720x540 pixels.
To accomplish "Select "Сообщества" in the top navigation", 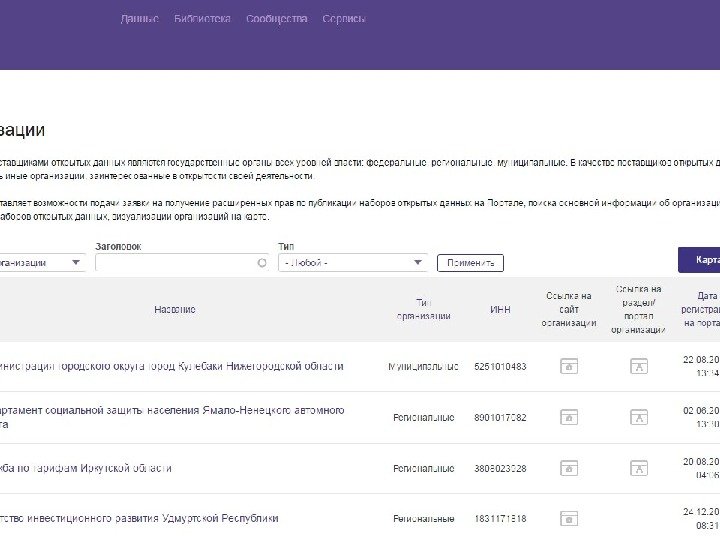I will tap(277, 19).
